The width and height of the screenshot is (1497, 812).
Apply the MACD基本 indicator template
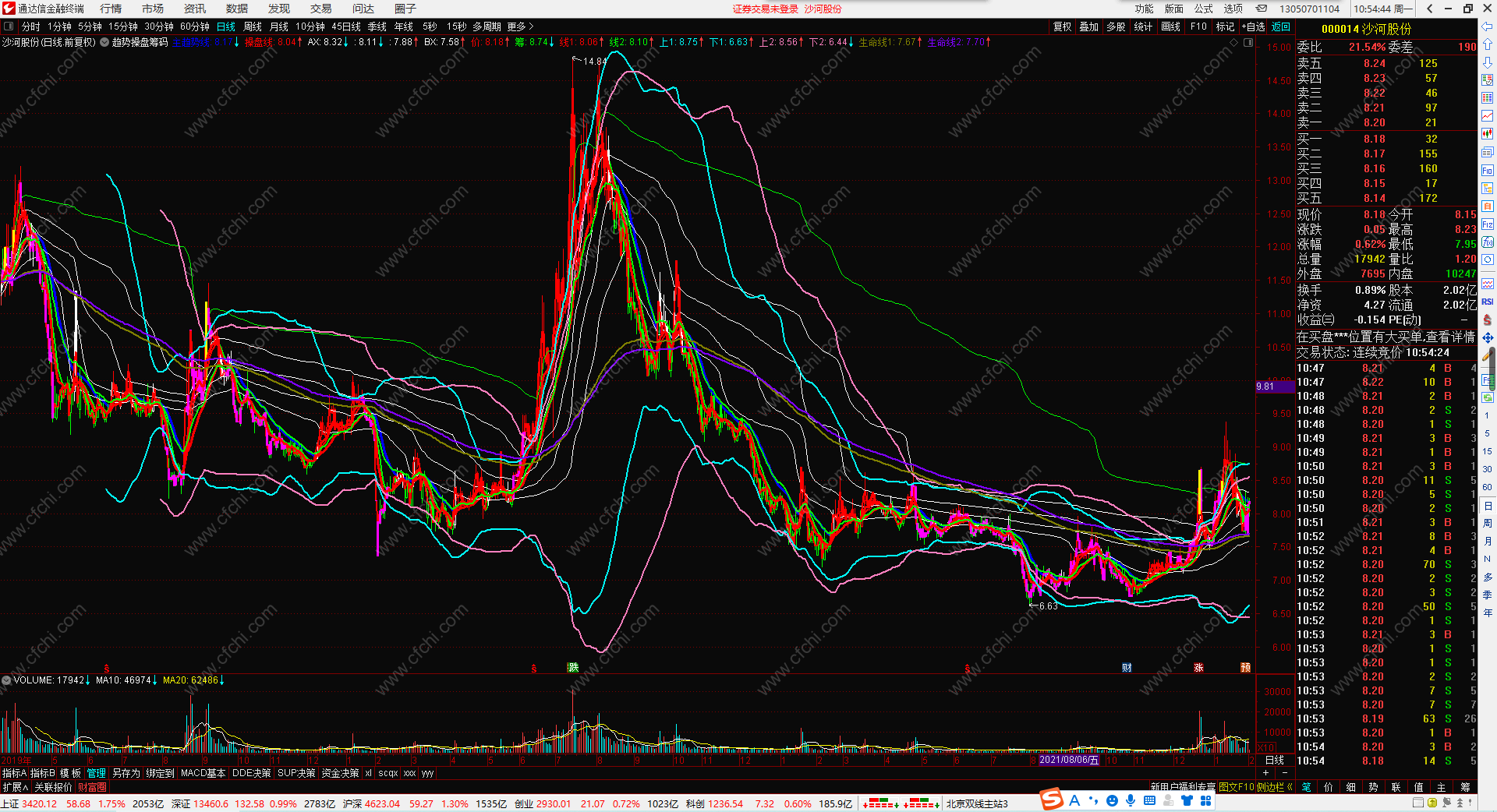(203, 773)
